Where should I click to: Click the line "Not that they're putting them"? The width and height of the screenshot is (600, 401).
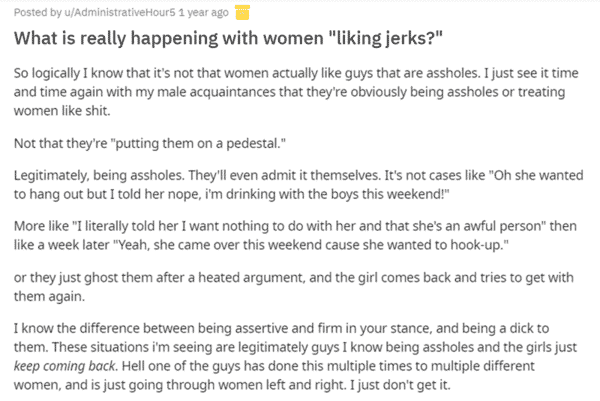point(150,143)
